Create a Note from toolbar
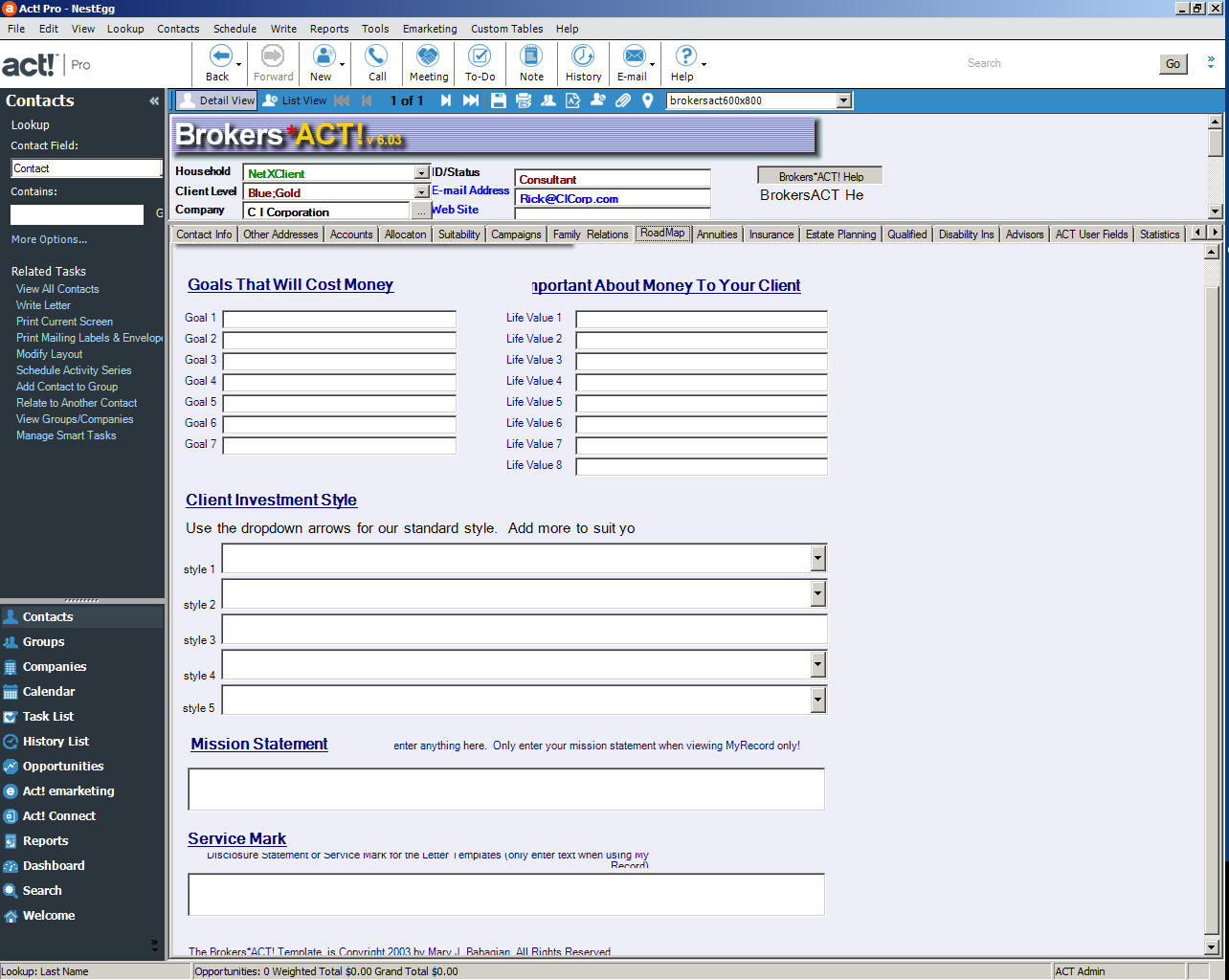Image resolution: width=1229 pixels, height=980 pixels. coord(531,56)
